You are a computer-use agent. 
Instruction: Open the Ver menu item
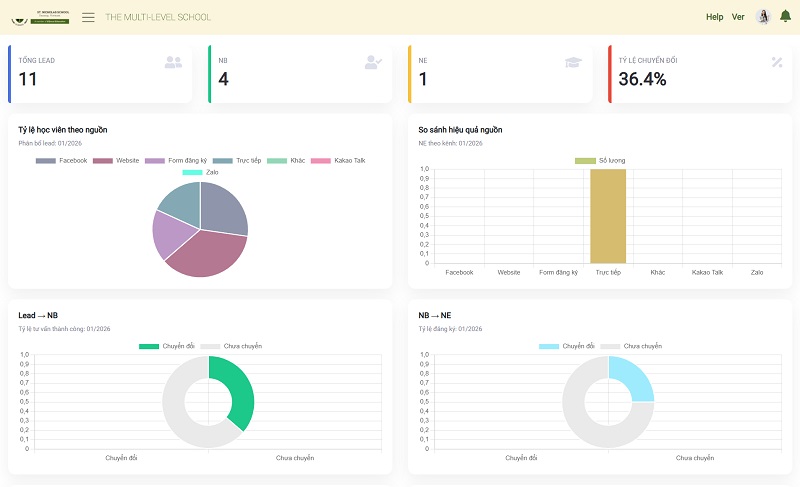tap(738, 17)
